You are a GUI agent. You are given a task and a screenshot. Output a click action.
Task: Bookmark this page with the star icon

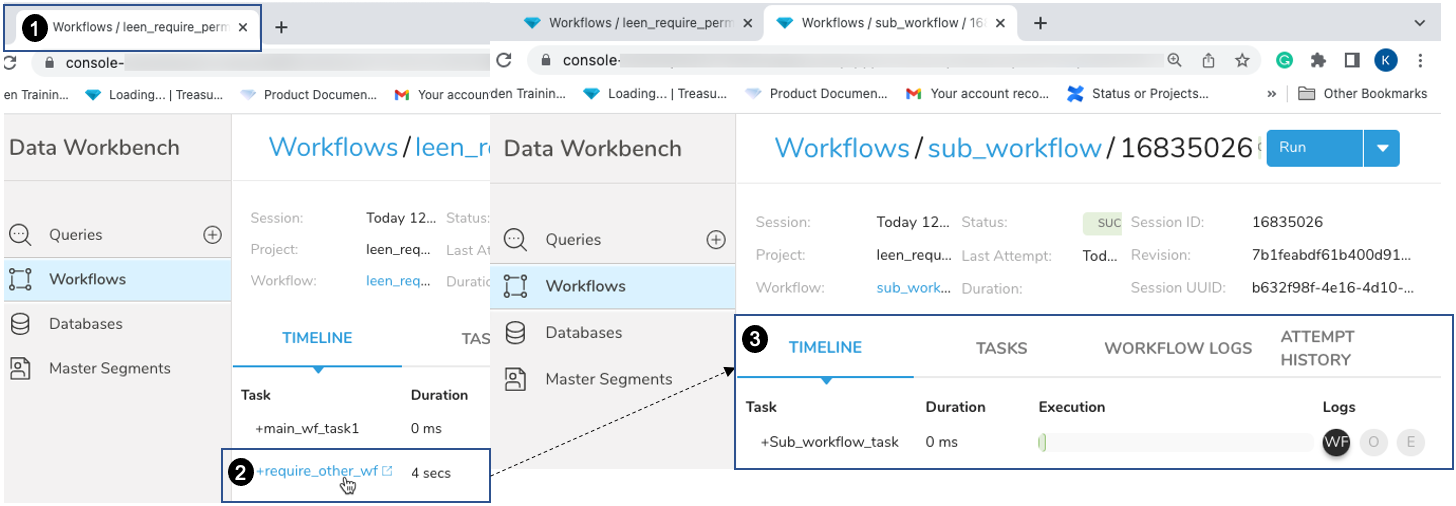pos(1242,60)
